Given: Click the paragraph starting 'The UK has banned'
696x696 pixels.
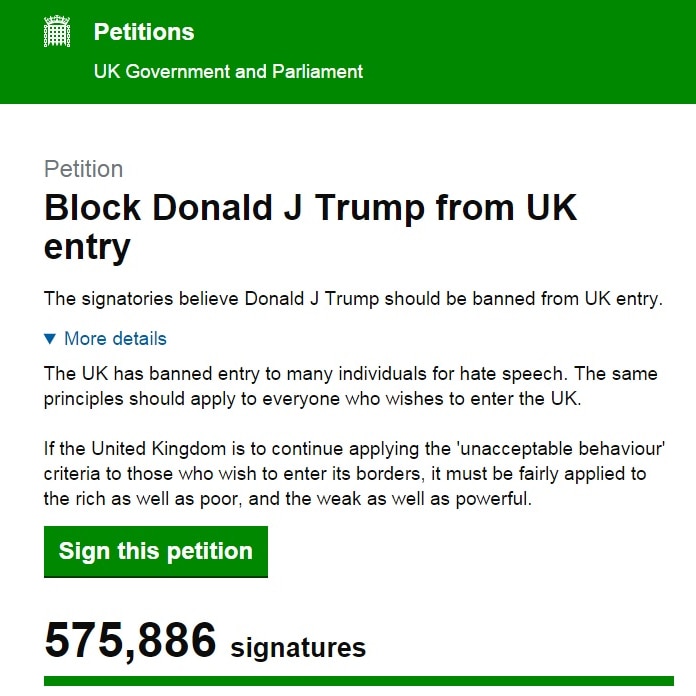Looking at the screenshot, I should pyautogui.click(x=351, y=386).
